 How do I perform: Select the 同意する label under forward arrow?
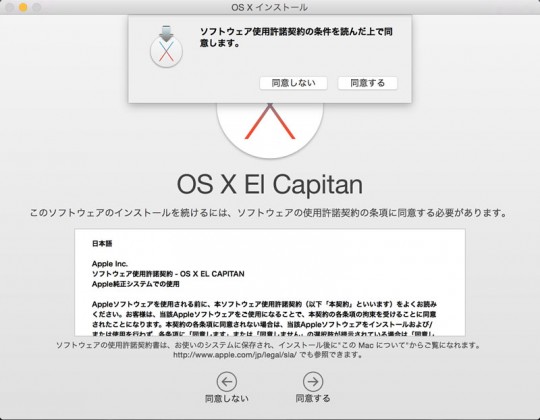(x=313, y=399)
